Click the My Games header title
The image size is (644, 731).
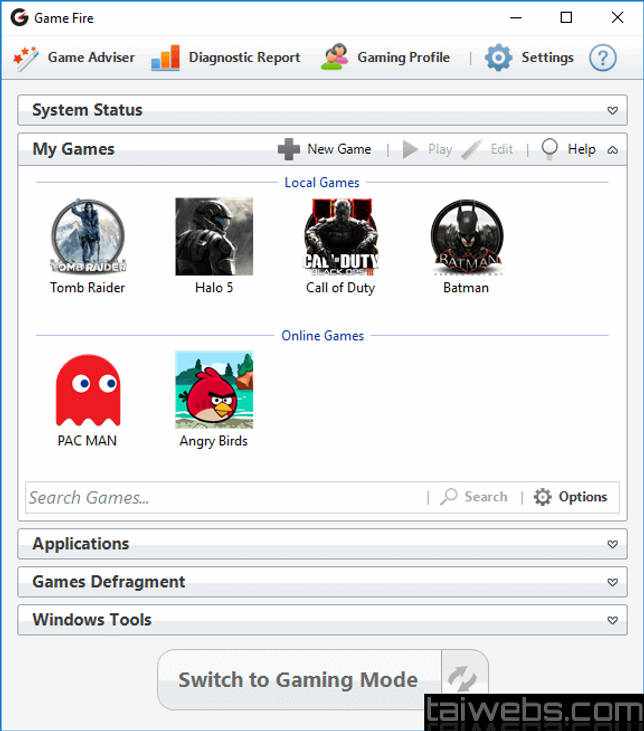[73, 149]
